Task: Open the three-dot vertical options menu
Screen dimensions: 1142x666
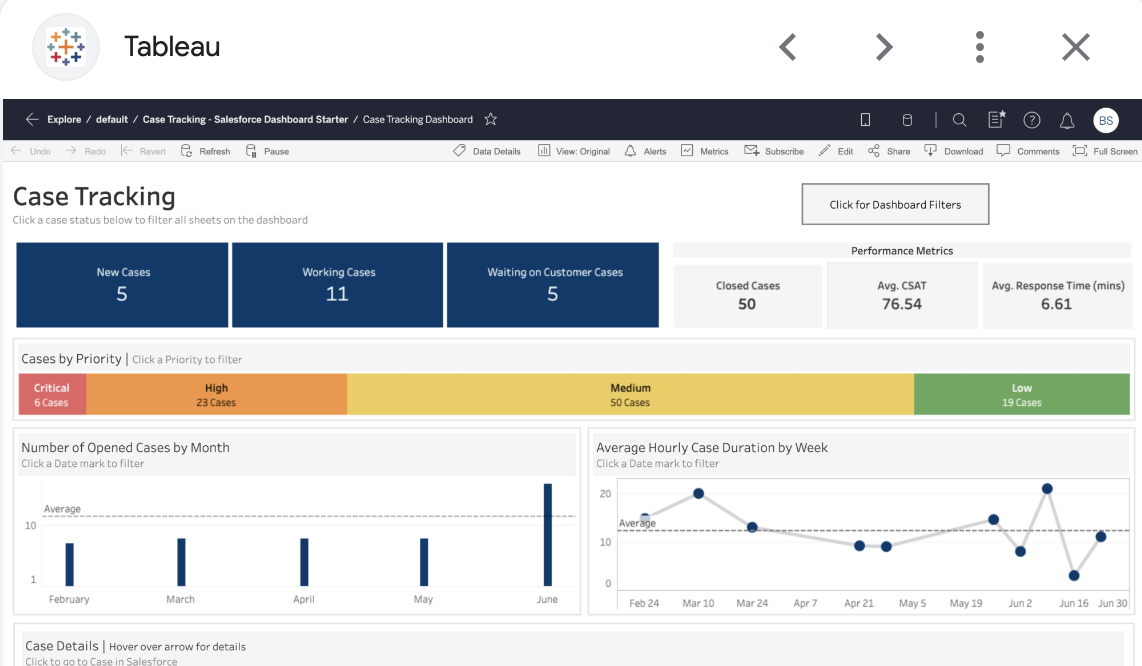Action: click(980, 47)
